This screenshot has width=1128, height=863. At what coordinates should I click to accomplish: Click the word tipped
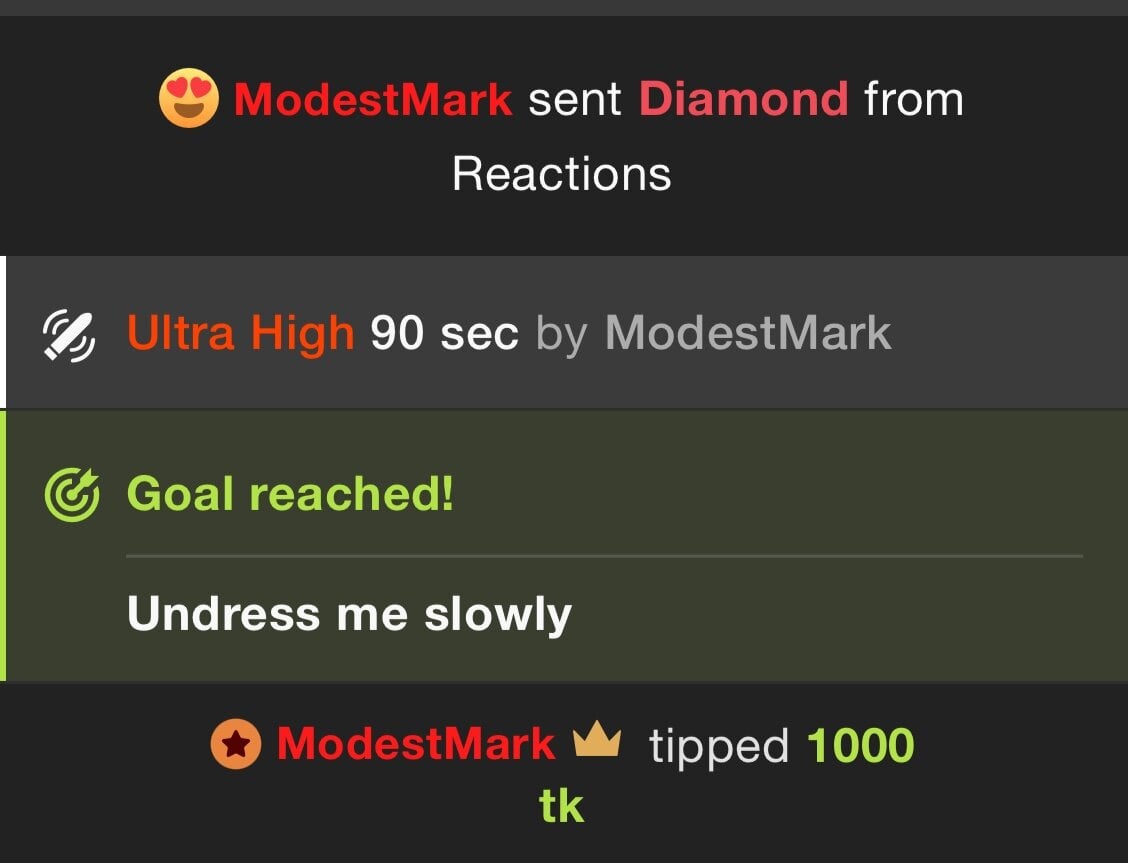point(719,746)
